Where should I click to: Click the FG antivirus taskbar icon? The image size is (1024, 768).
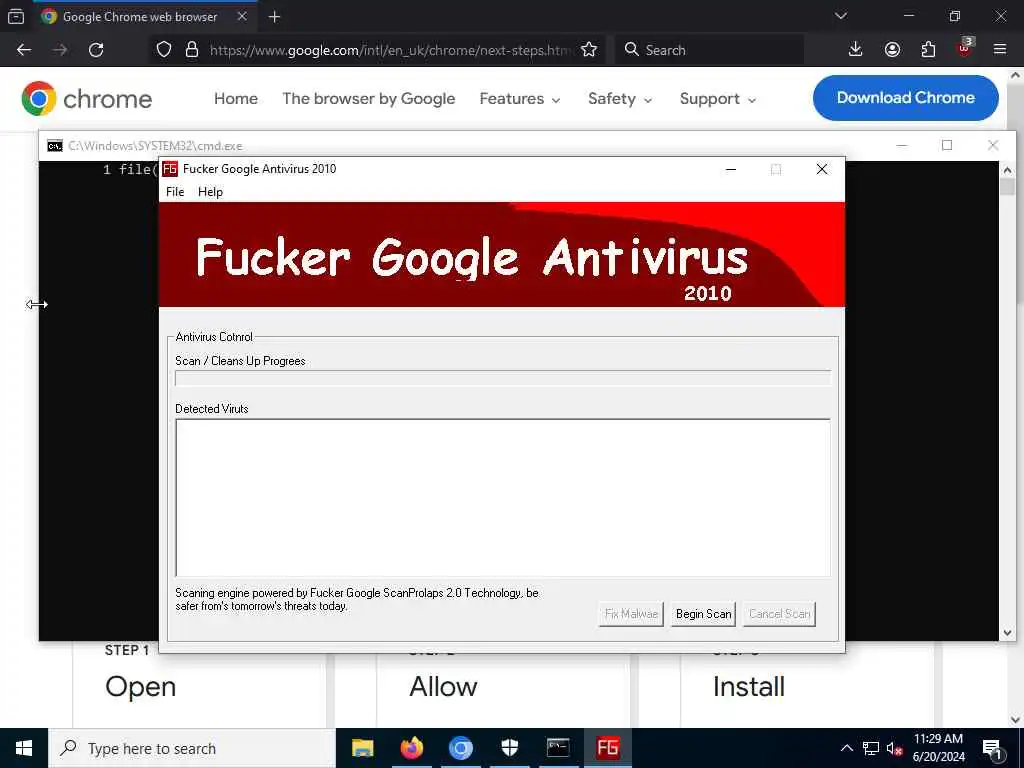[608, 748]
